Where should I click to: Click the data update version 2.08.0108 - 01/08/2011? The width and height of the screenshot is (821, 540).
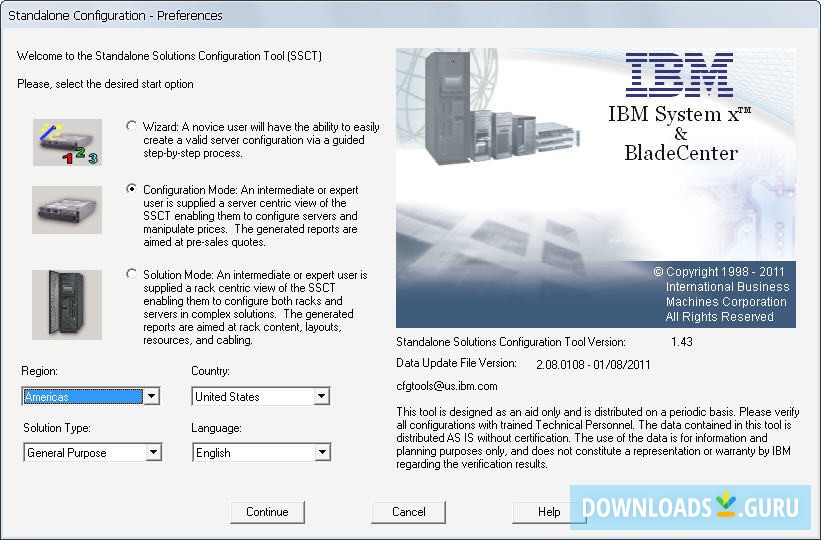coord(593,365)
